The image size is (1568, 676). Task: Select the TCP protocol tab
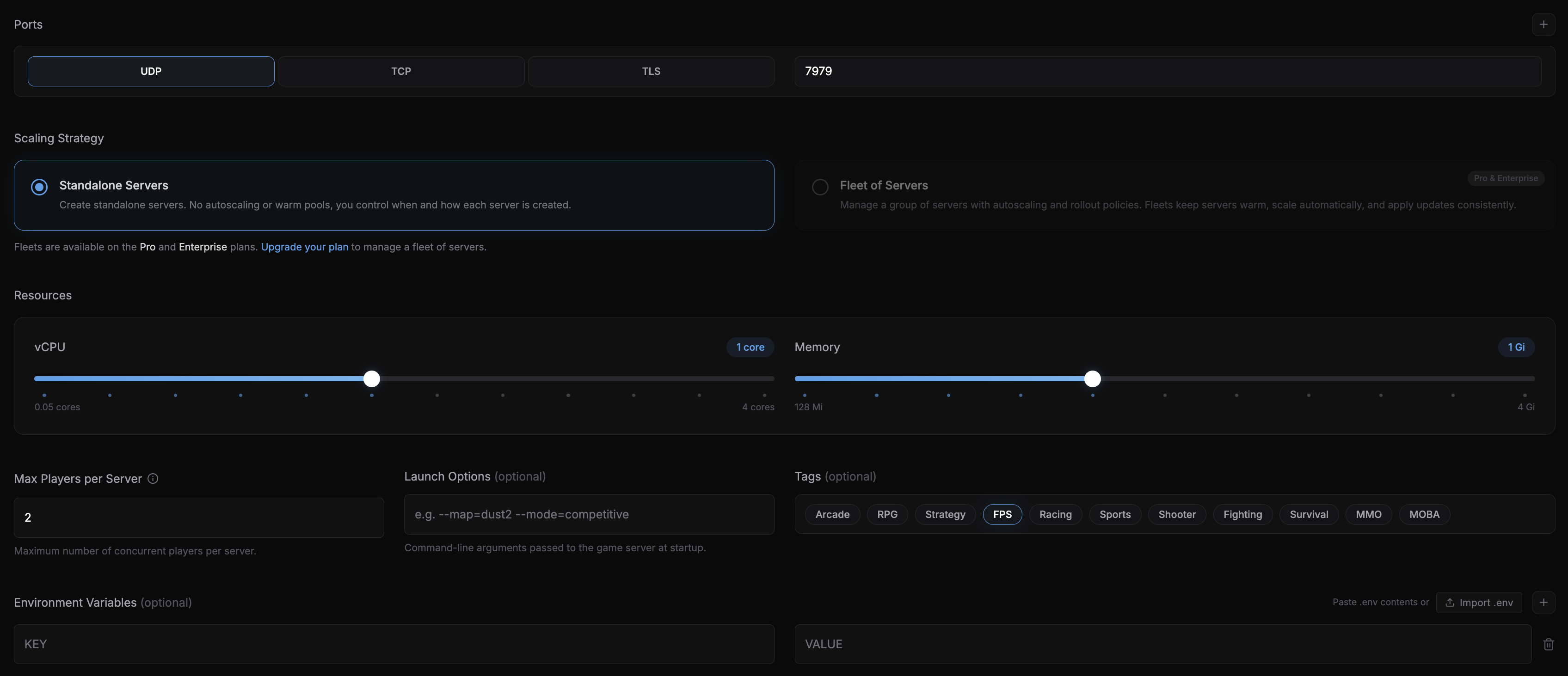tap(401, 71)
